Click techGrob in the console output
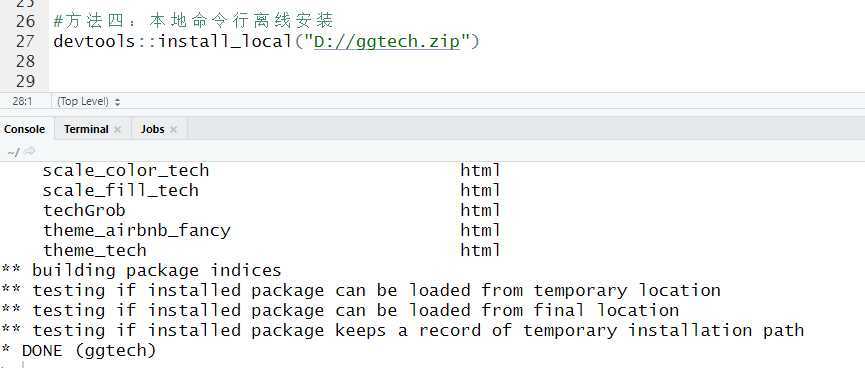The width and height of the screenshot is (865, 368). tap(84, 210)
